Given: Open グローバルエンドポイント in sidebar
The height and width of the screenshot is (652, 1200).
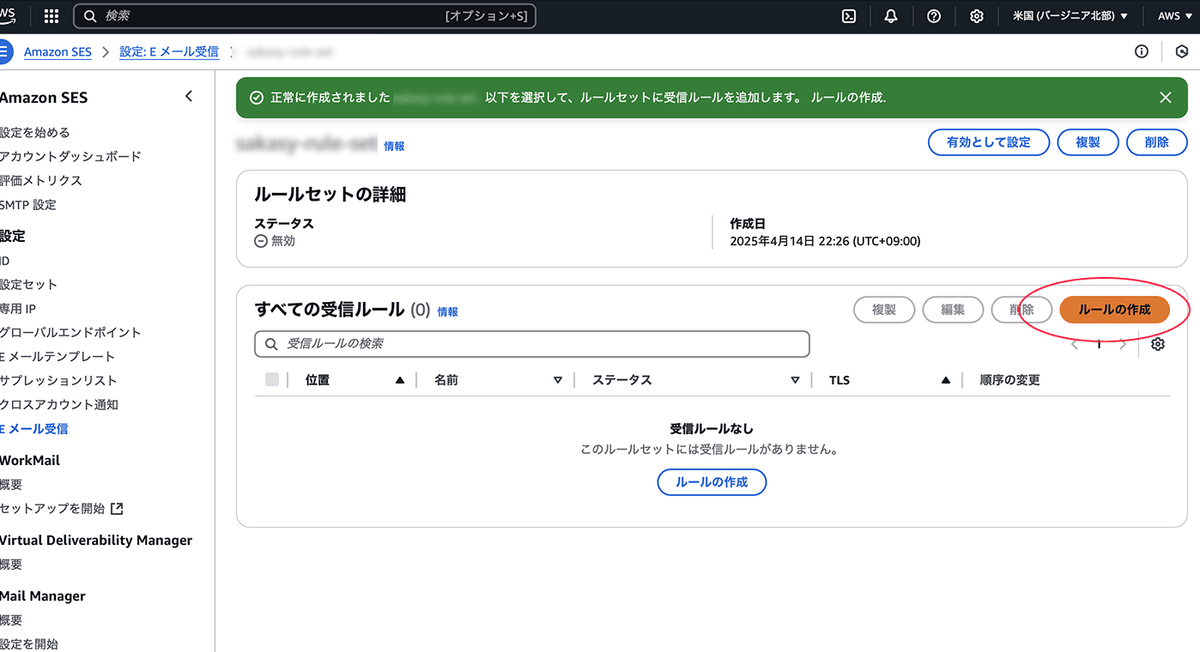Looking at the screenshot, I should pos(71,332).
